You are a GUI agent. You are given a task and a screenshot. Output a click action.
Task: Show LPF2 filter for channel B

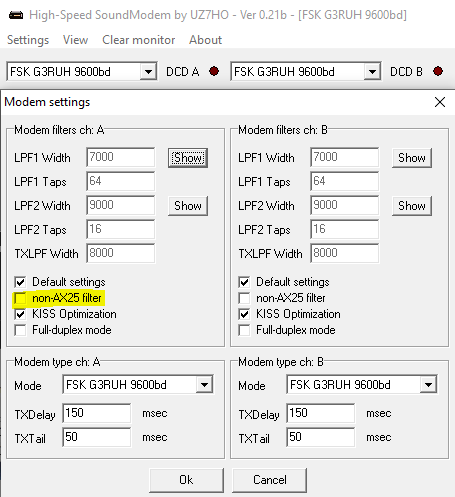pos(412,206)
